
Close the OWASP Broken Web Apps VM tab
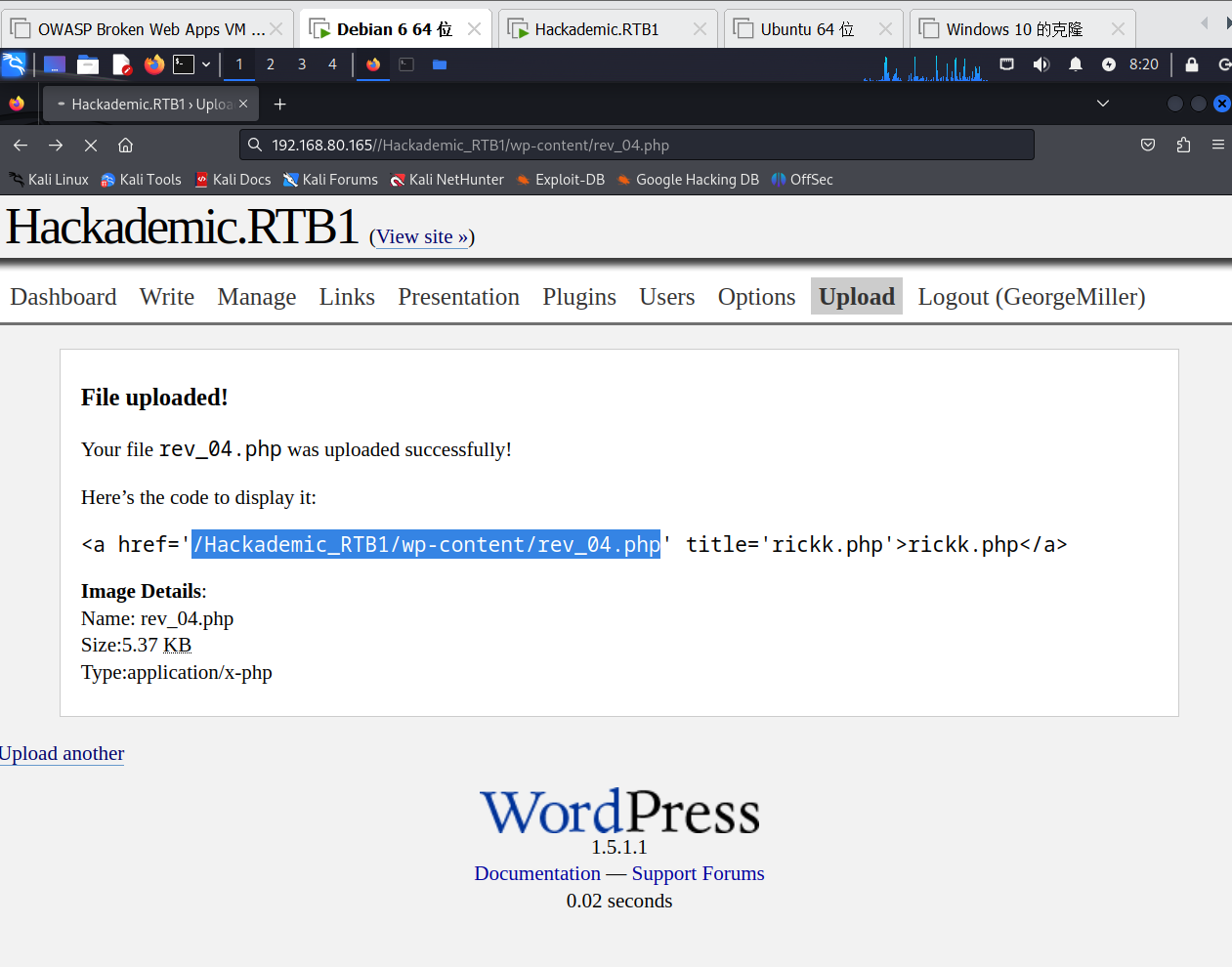tap(276, 29)
